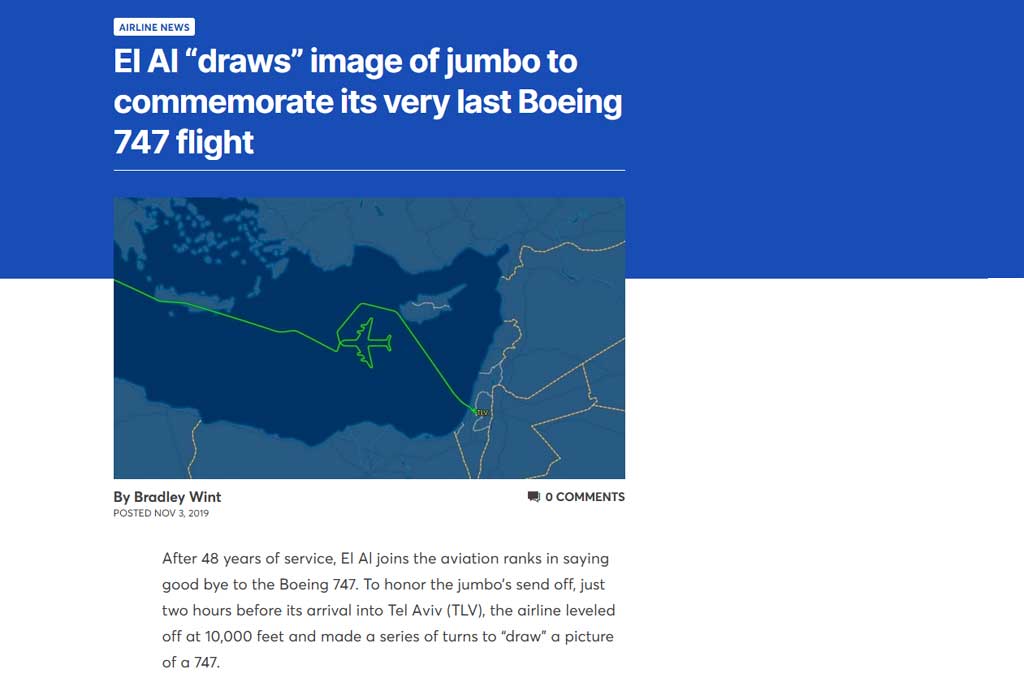Select the TLV airport marker on map
The height and width of the screenshot is (685, 1024).
[x=482, y=413]
